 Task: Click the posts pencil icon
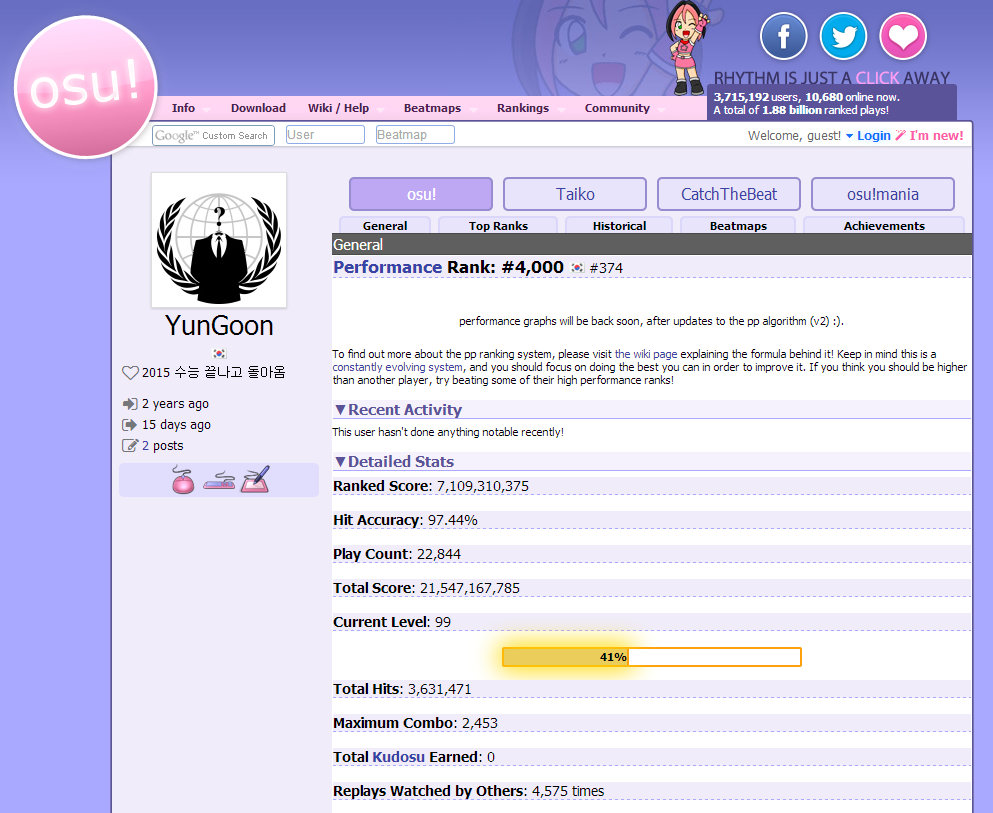coord(130,446)
